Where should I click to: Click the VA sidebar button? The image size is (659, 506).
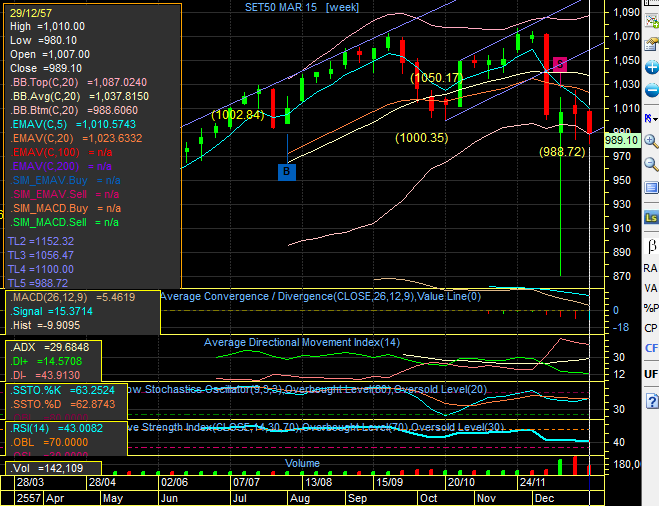pos(651,288)
